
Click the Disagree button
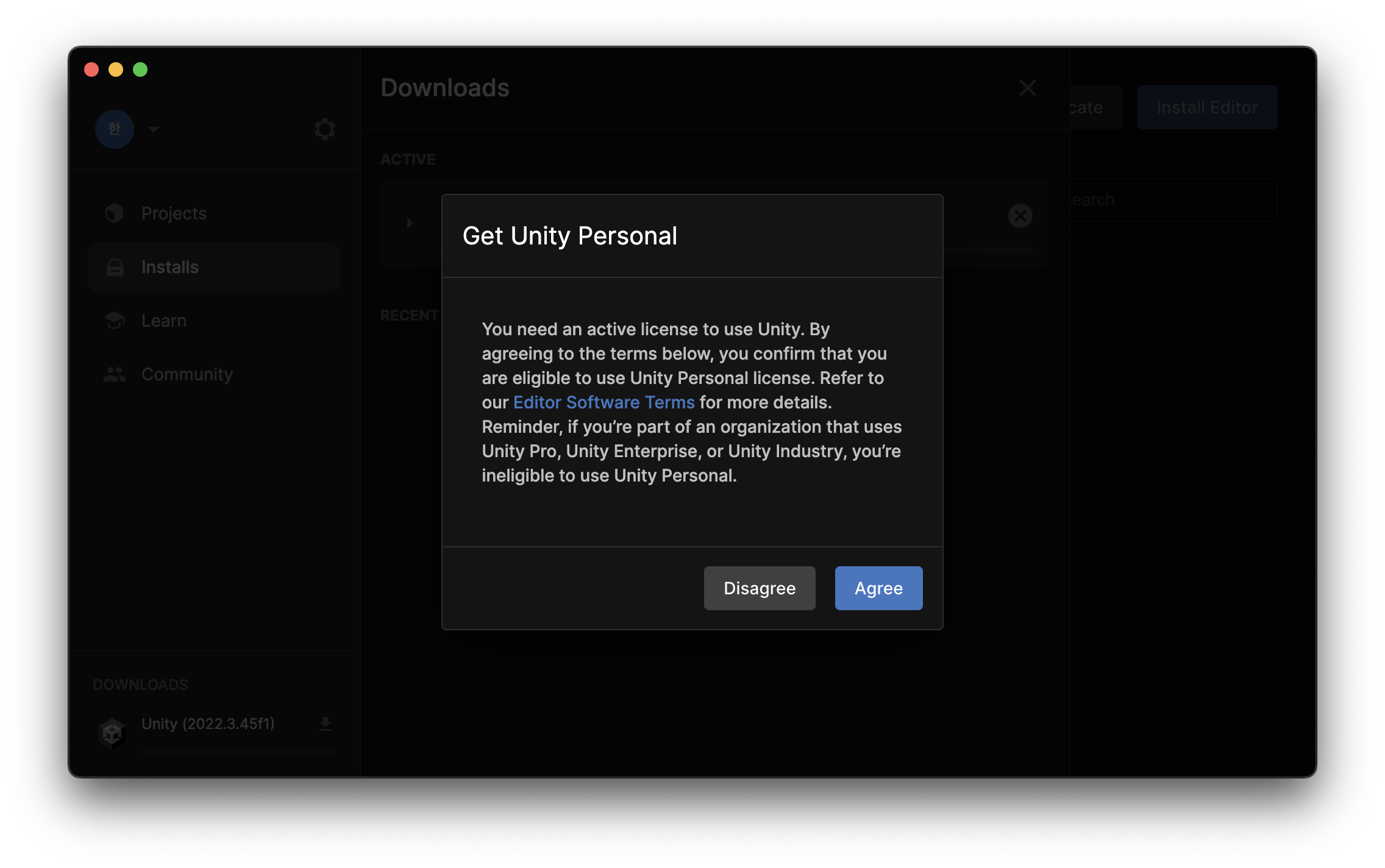[x=759, y=588]
